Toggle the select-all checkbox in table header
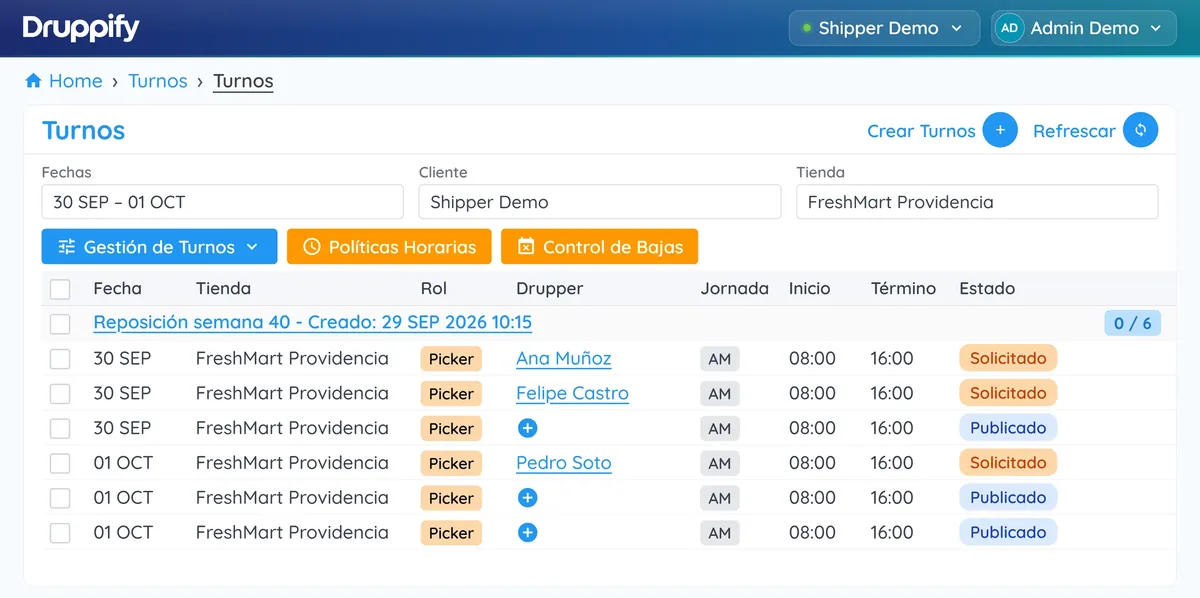Screen dimensions: 1200x598 click(60, 289)
